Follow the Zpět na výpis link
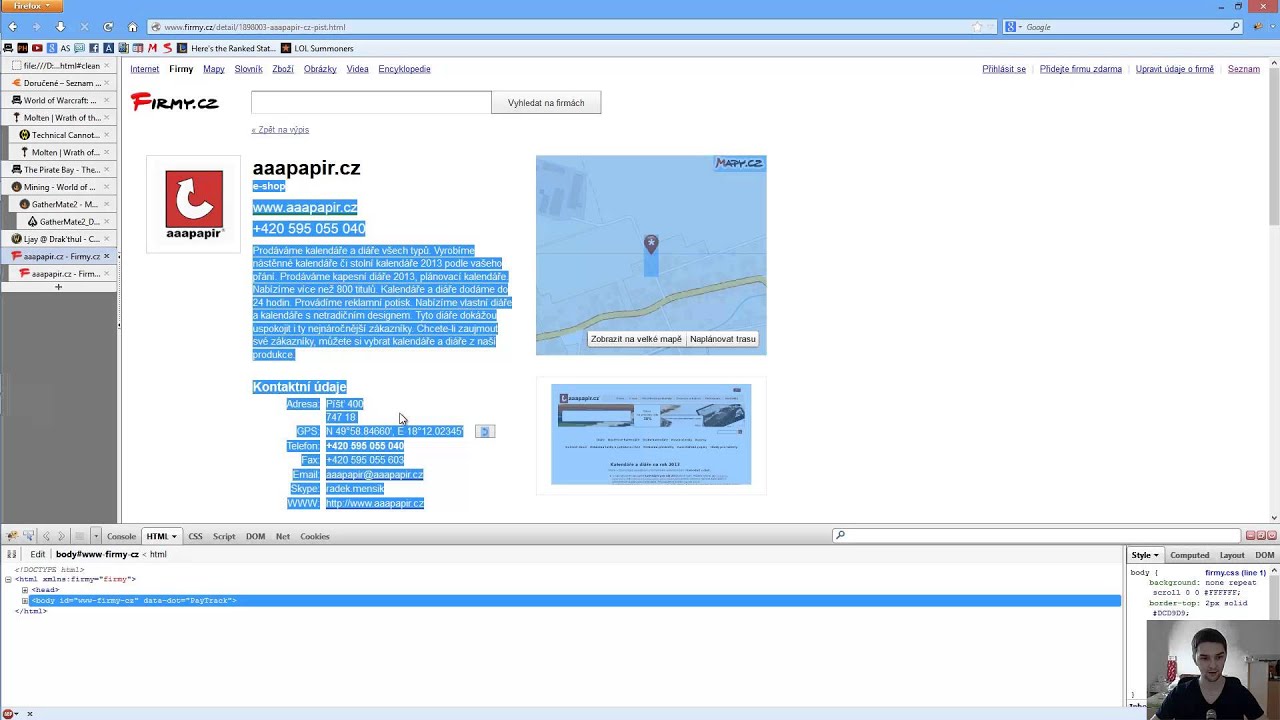Viewport: 1280px width, 720px height. coord(280,130)
